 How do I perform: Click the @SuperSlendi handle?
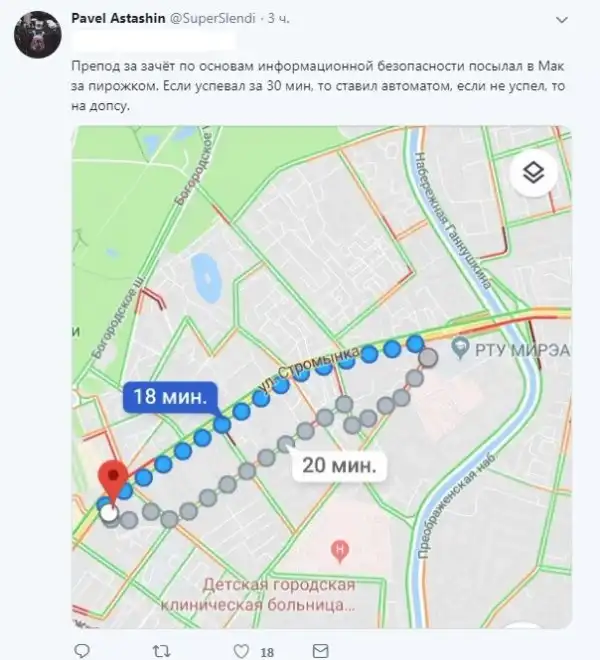212,19
